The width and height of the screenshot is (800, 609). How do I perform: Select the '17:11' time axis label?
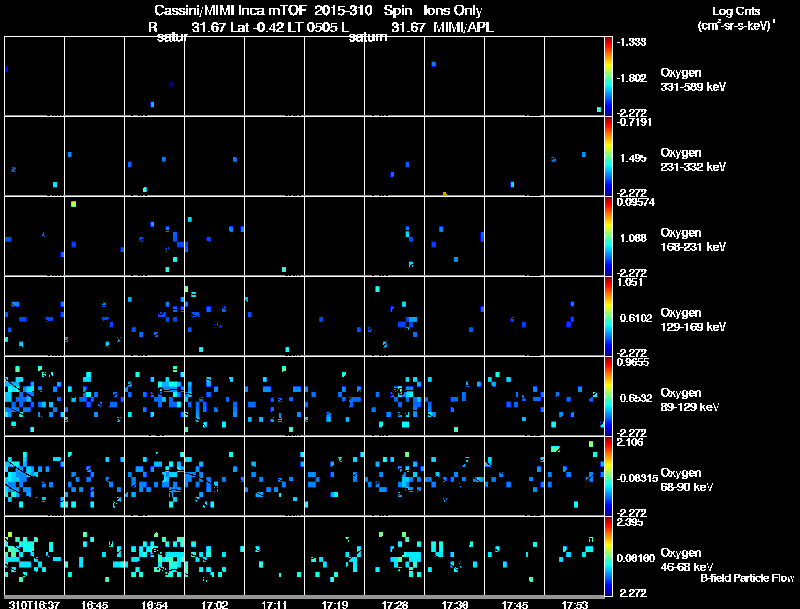pyautogui.click(x=274, y=604)
